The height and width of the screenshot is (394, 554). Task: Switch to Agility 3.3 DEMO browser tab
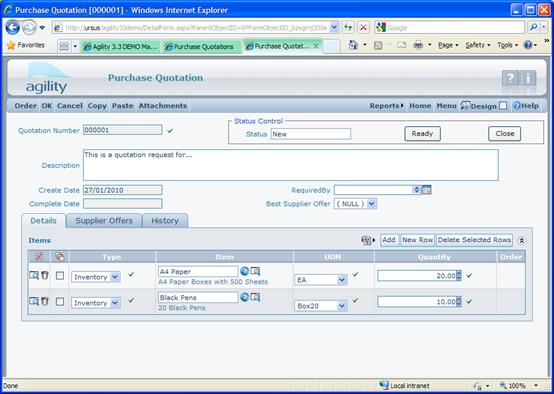121,46
